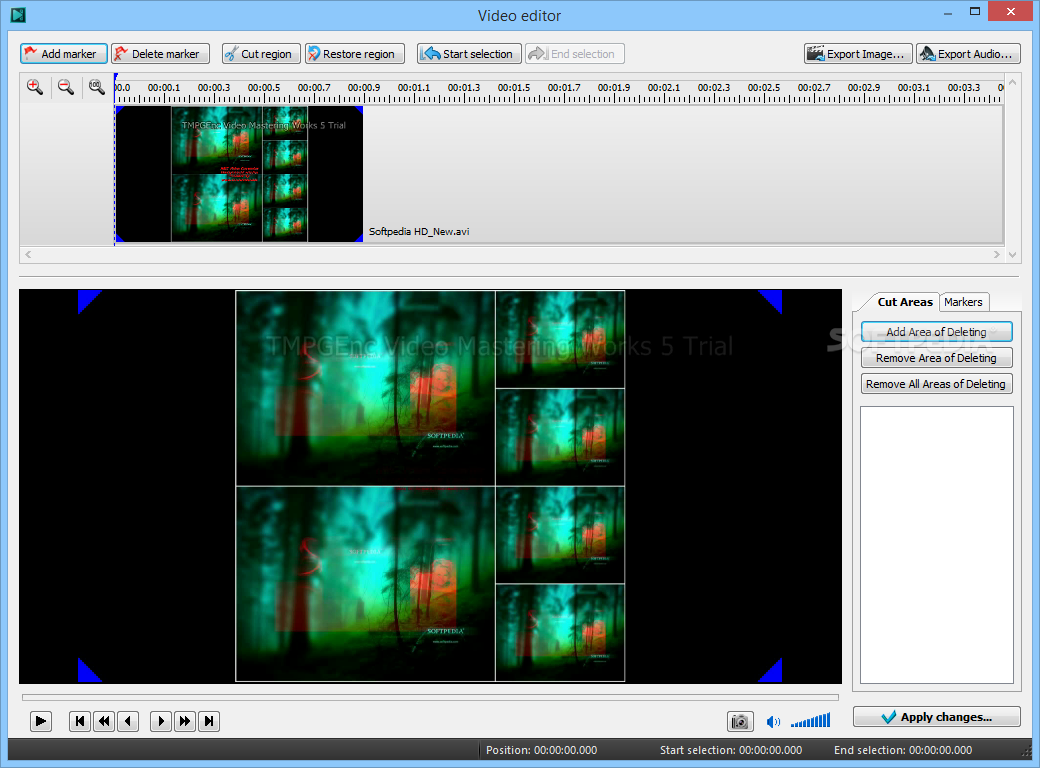The image size is (1040, 768).
Task: Click the playback seek bar
Action: (x=430, y=698)
